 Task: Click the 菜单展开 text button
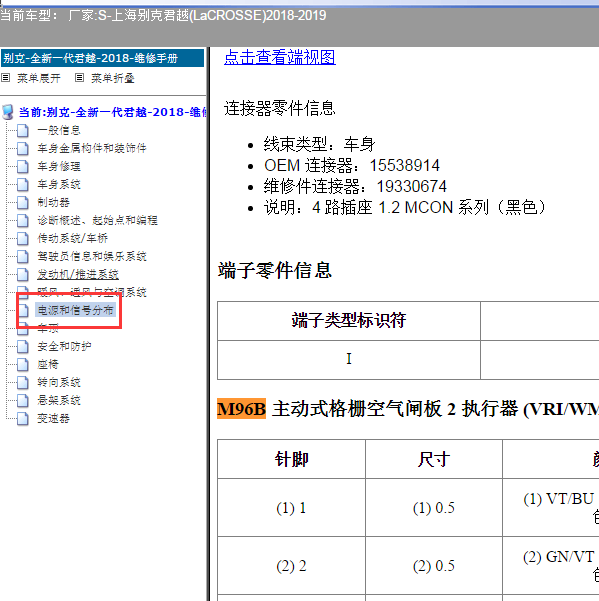pos(39,78)
